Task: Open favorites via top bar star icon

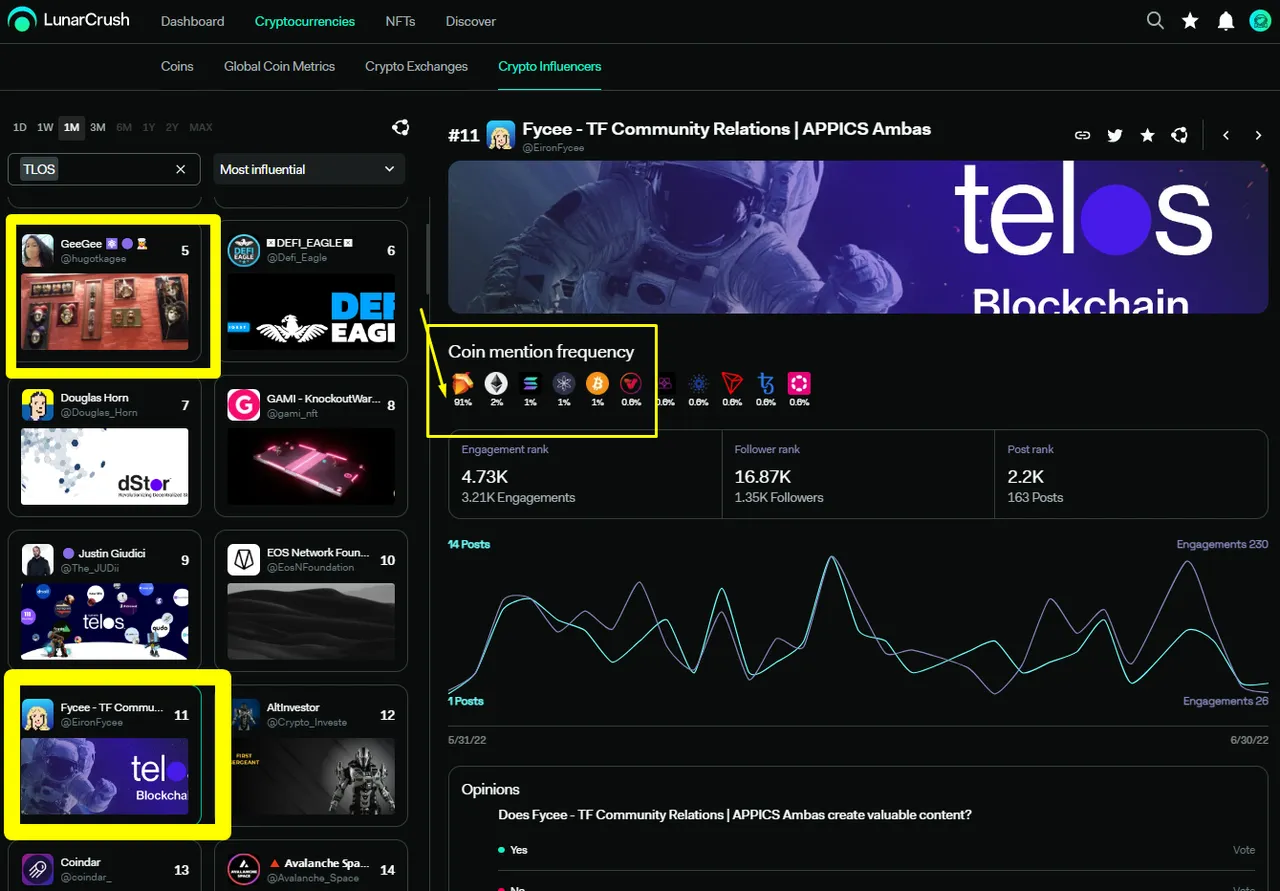Action: click(1190, 20)
